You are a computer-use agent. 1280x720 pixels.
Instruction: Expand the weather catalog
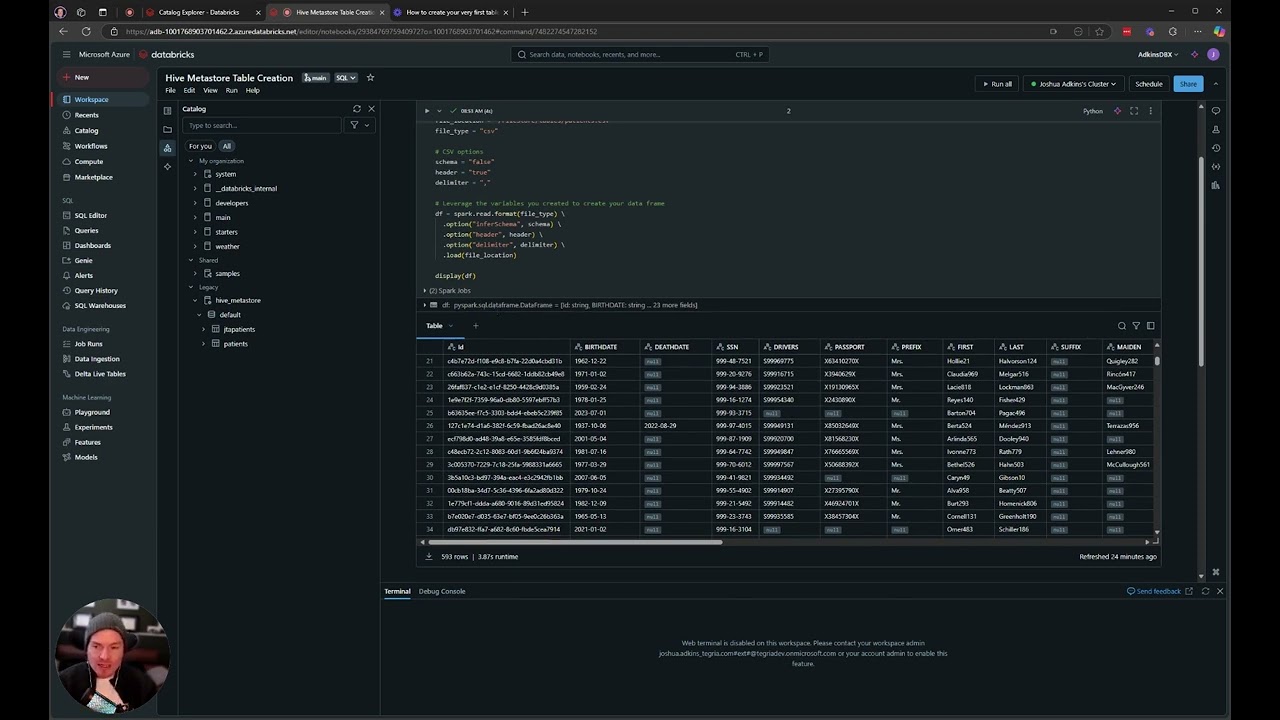click(195, 246)
